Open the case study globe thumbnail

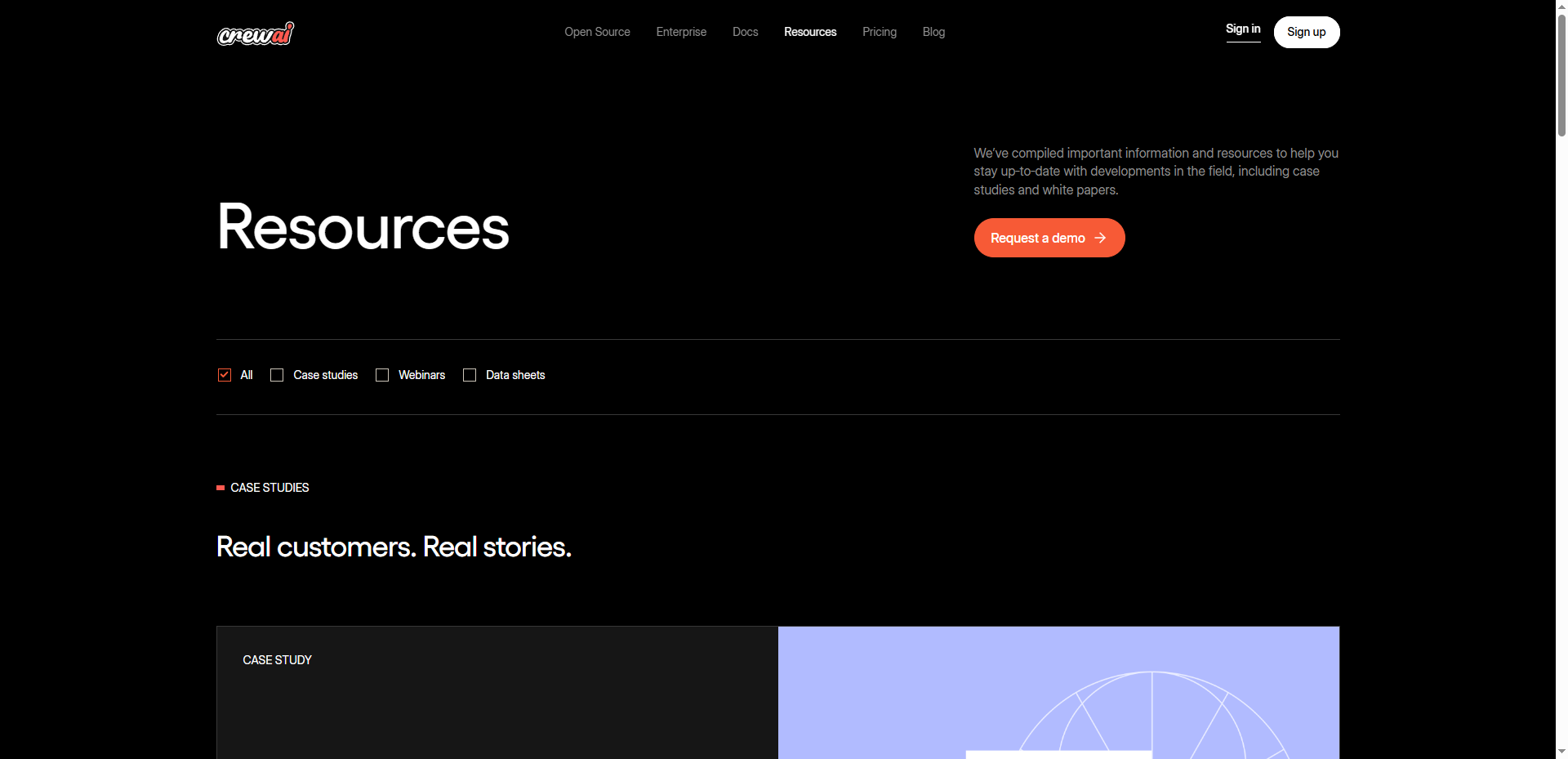click(x=1058, y=693)
